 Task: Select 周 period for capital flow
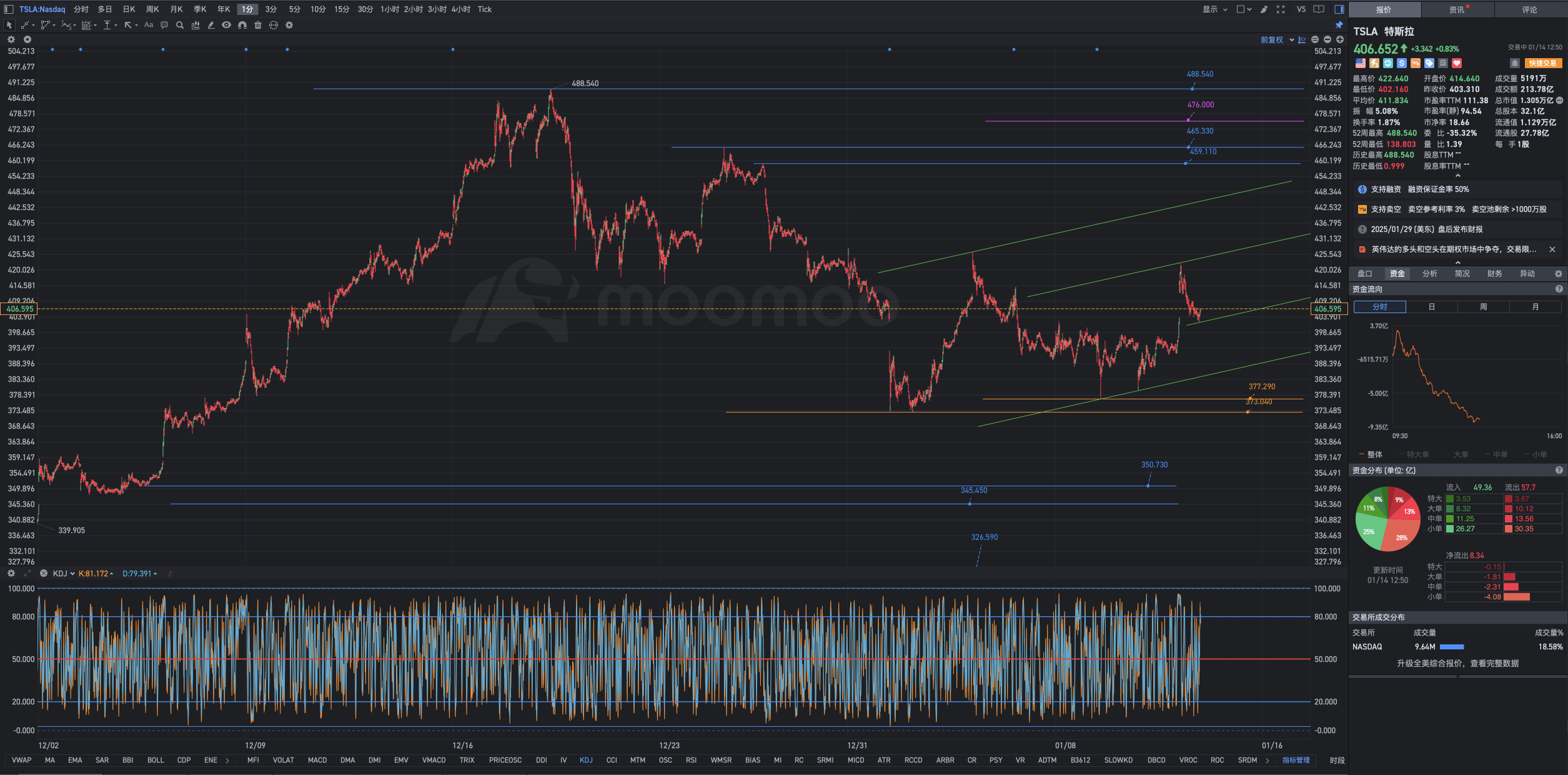point(1483,307)
